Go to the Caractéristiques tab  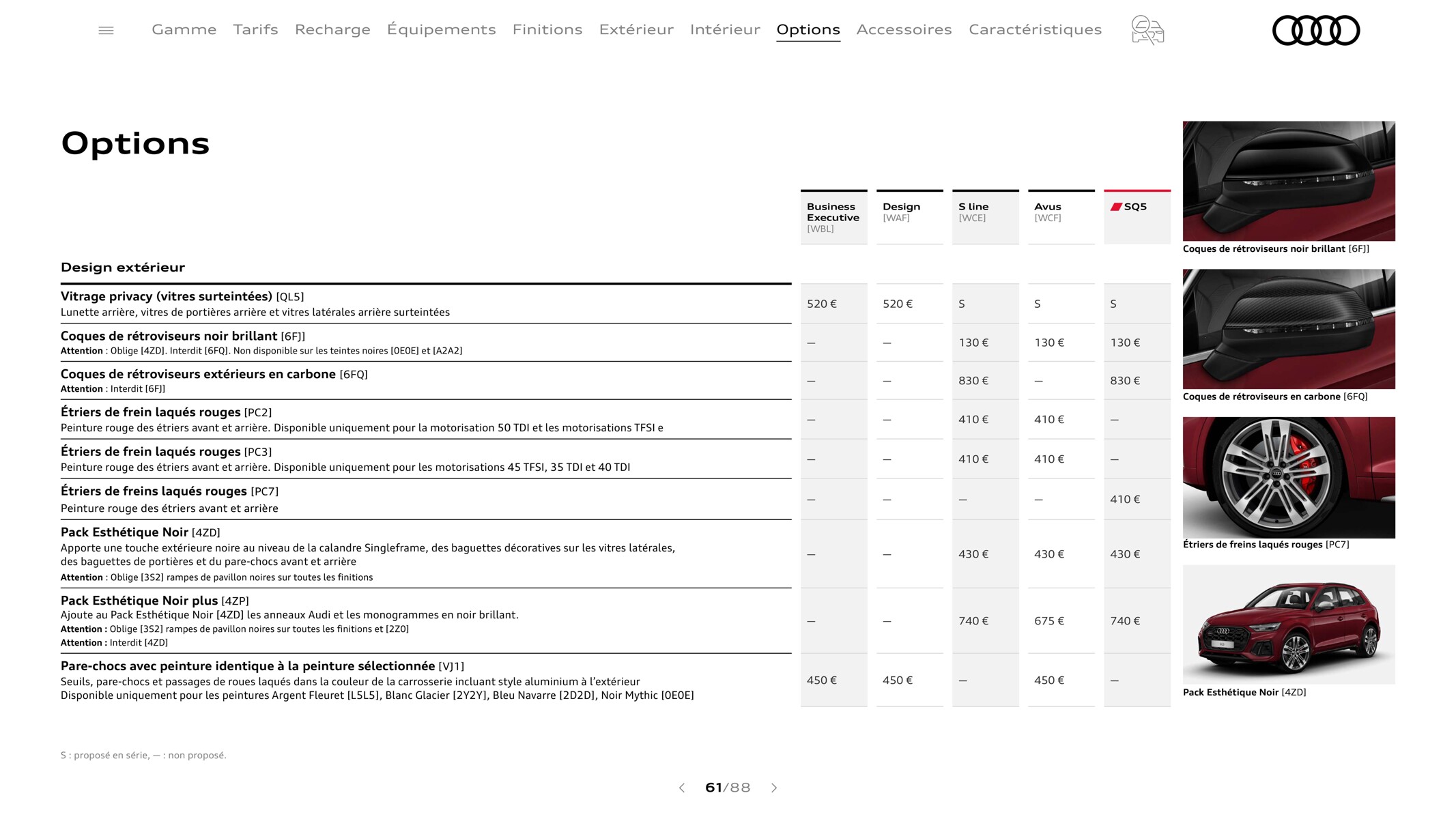1035,29
